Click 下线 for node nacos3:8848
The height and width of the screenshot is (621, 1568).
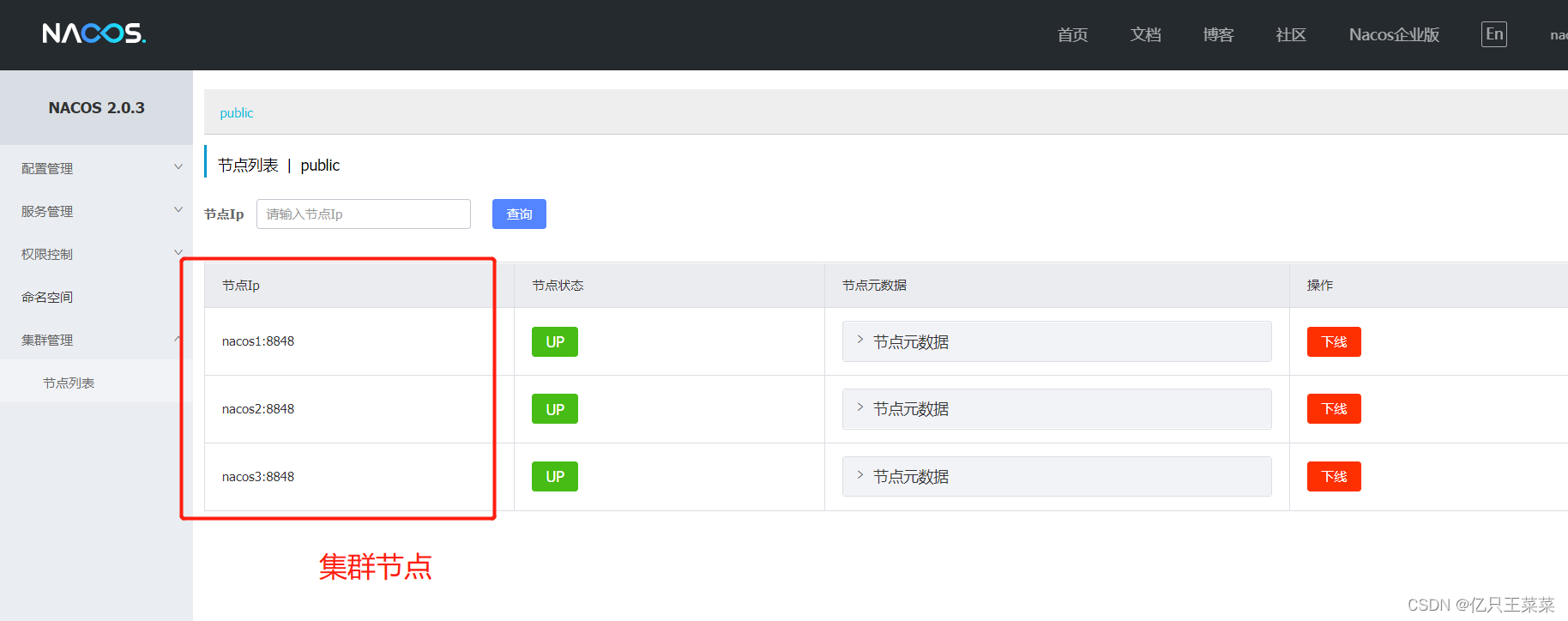(1334, 476)
